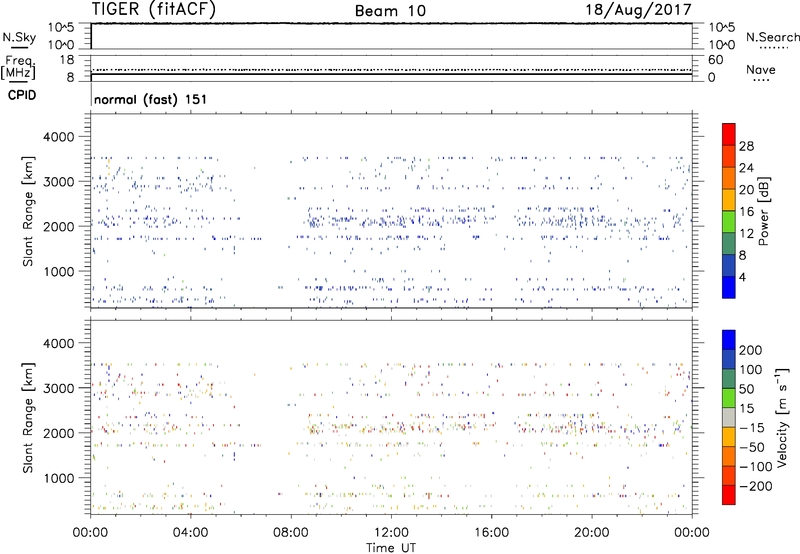Click the 4000 km tick in velocity panel
This screenshot has width=800, height=554.
click(59, 343)
